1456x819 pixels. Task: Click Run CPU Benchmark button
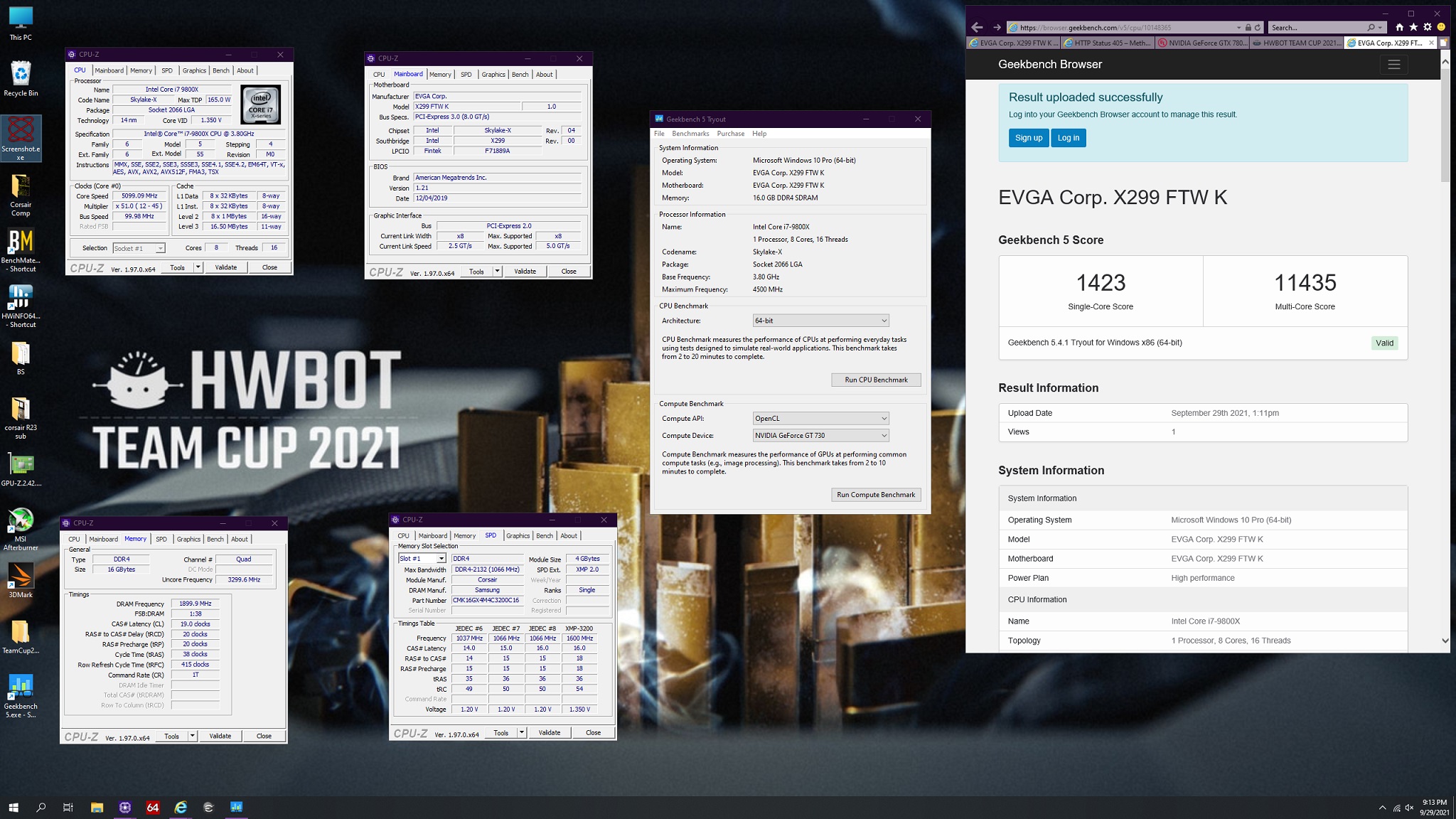[876, 380]
